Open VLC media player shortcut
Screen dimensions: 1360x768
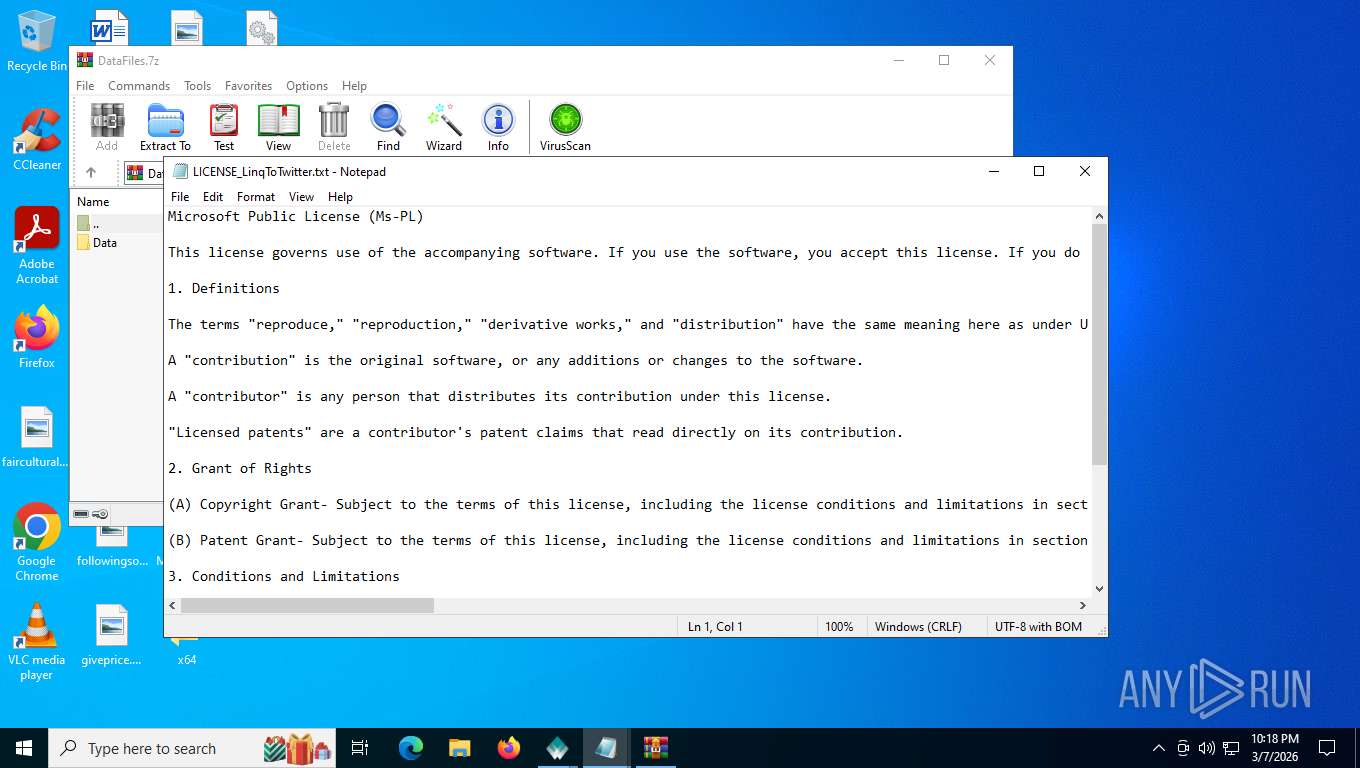coord(37,641)
